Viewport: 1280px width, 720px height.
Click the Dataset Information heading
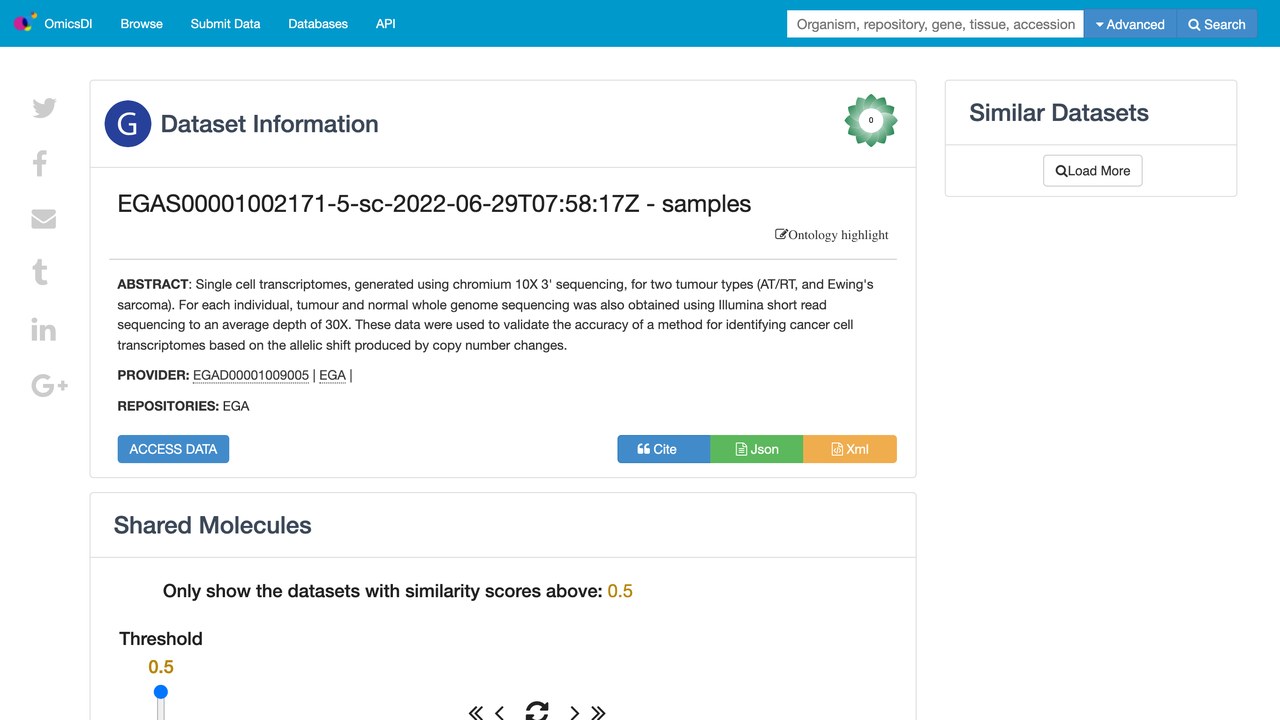tap(270, 124)
